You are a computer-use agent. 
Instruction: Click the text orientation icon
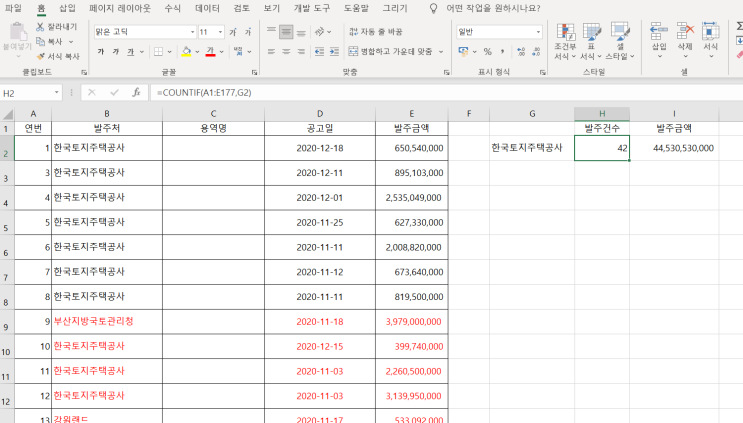pos(320,32)
